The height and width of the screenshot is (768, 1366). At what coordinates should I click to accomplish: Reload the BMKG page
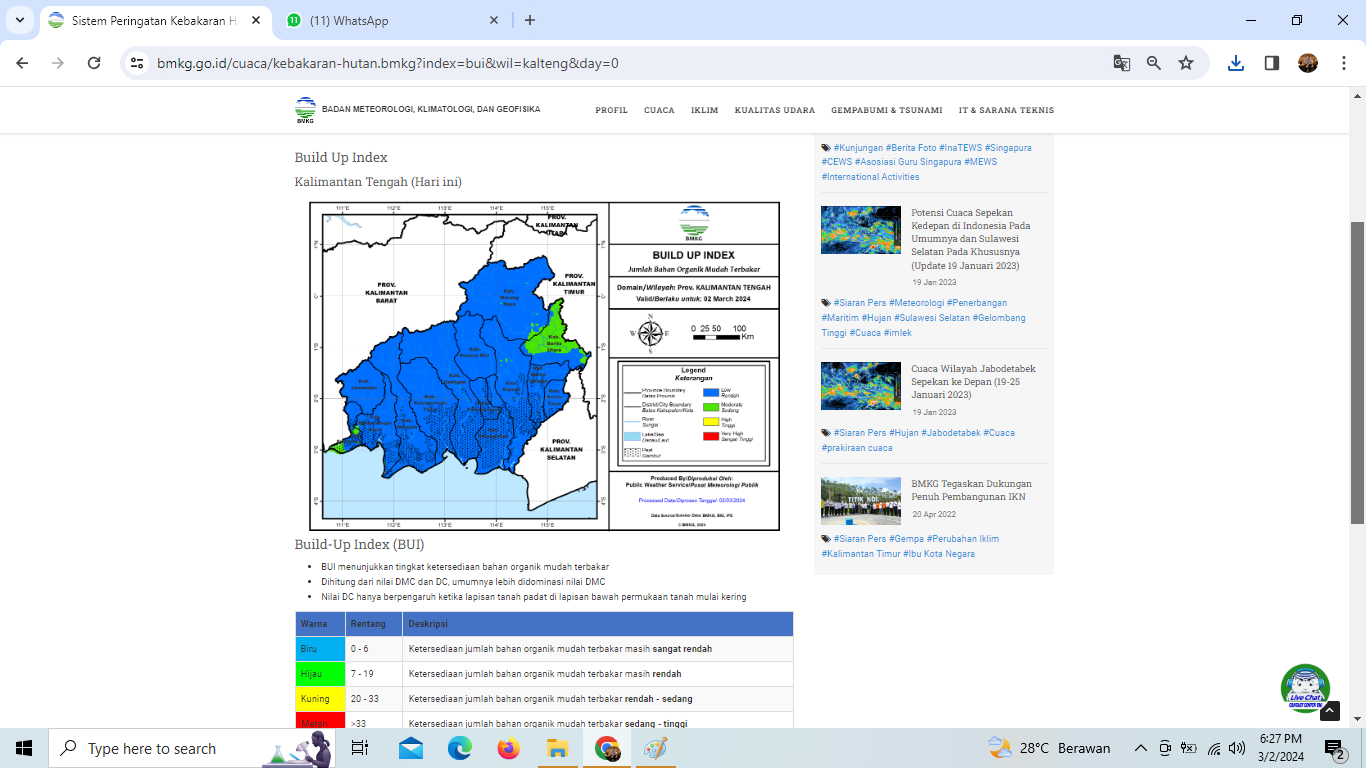pyautogui.click(x=94, y=63)
